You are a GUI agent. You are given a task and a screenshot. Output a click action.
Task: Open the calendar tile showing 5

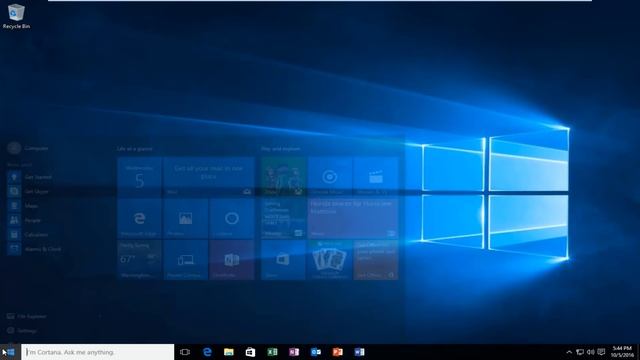click(x=140, y=176)
